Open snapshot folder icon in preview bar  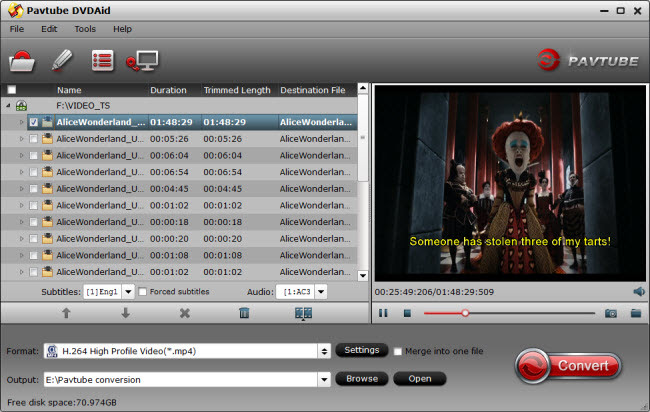tap(636, 313)
